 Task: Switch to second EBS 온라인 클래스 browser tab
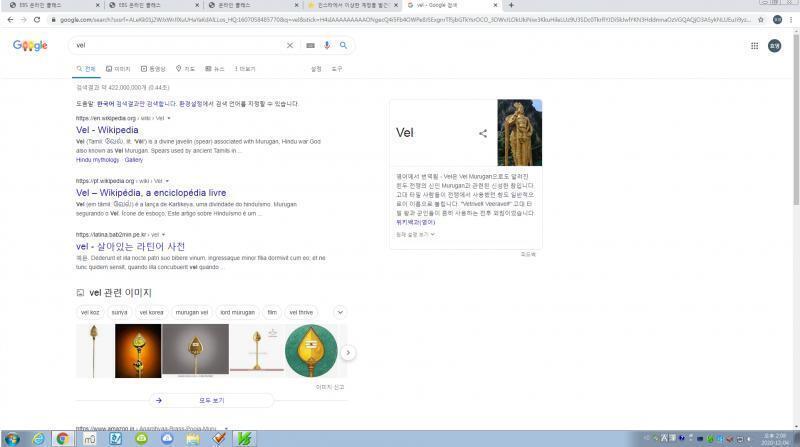[x=152, y=5]
